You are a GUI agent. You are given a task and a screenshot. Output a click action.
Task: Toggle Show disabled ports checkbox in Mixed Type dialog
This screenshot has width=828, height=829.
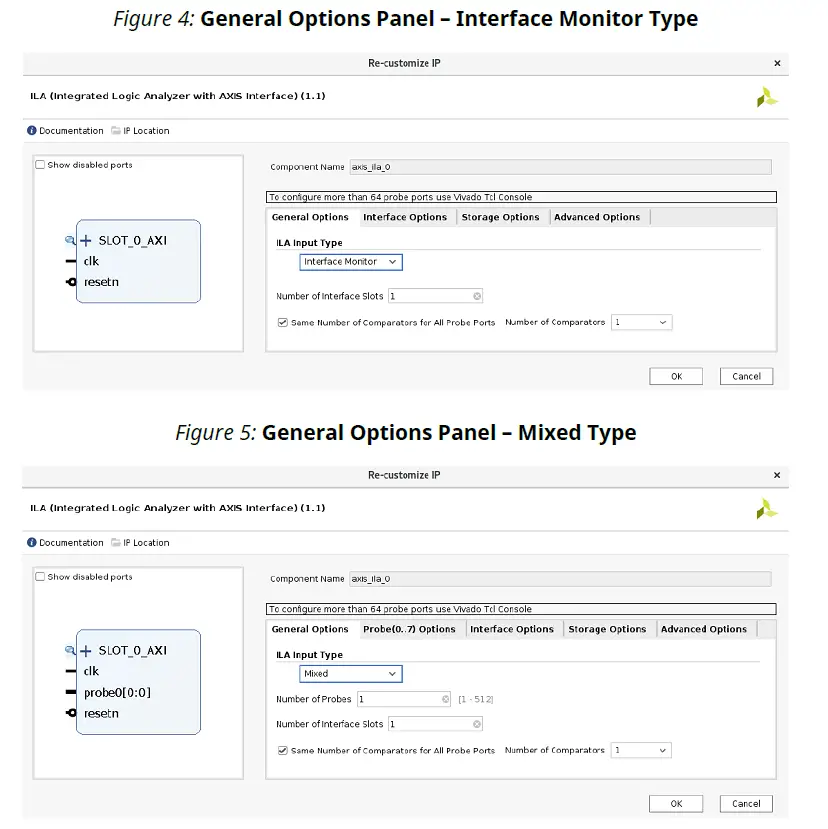pyautogui.click(x=41, y=577)
